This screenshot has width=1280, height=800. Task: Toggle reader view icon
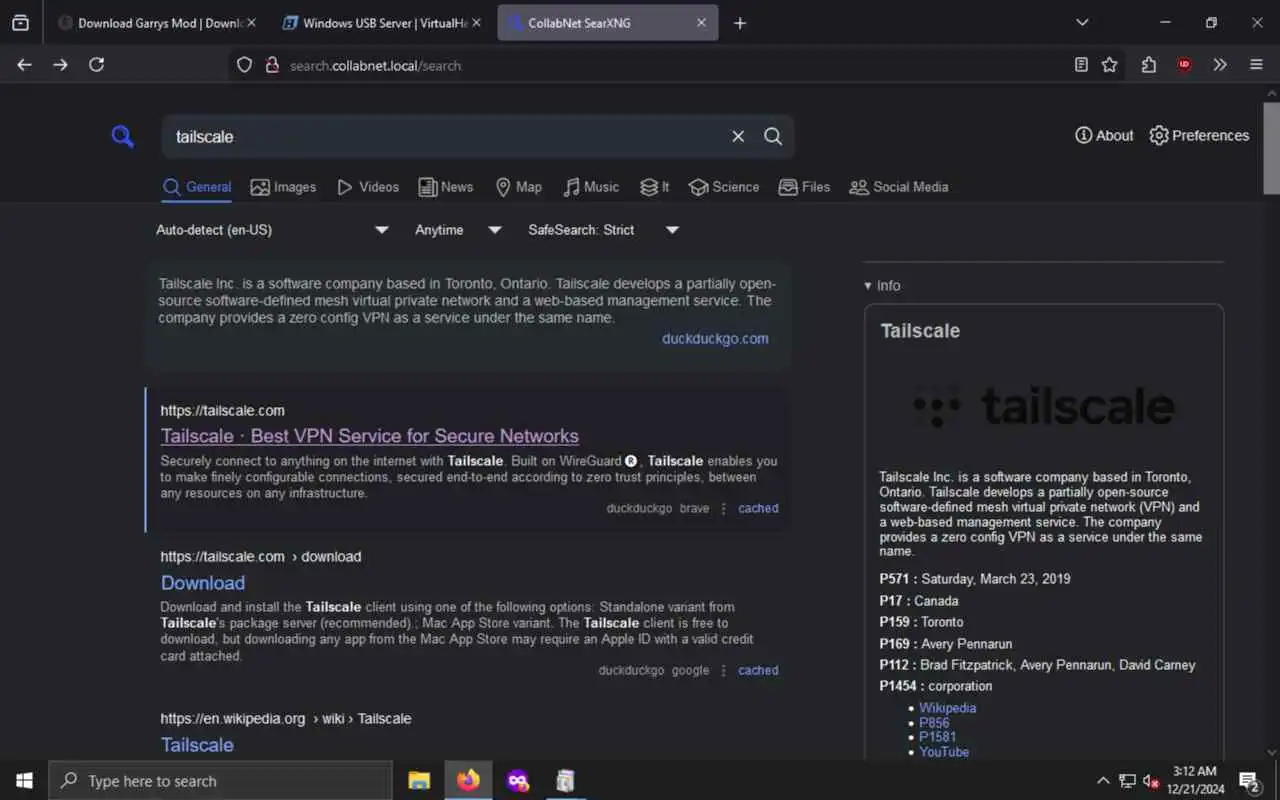(x=1081, y=64)
